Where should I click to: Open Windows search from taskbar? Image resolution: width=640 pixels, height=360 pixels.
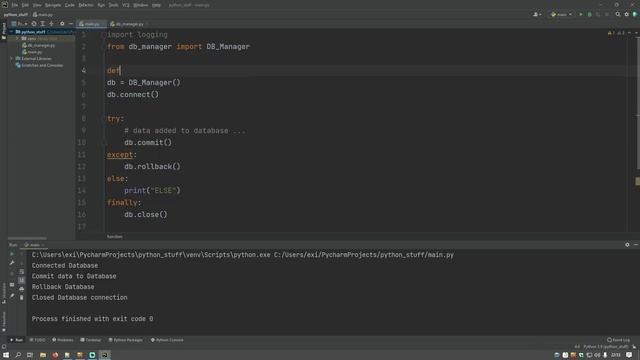pos(18,355)
